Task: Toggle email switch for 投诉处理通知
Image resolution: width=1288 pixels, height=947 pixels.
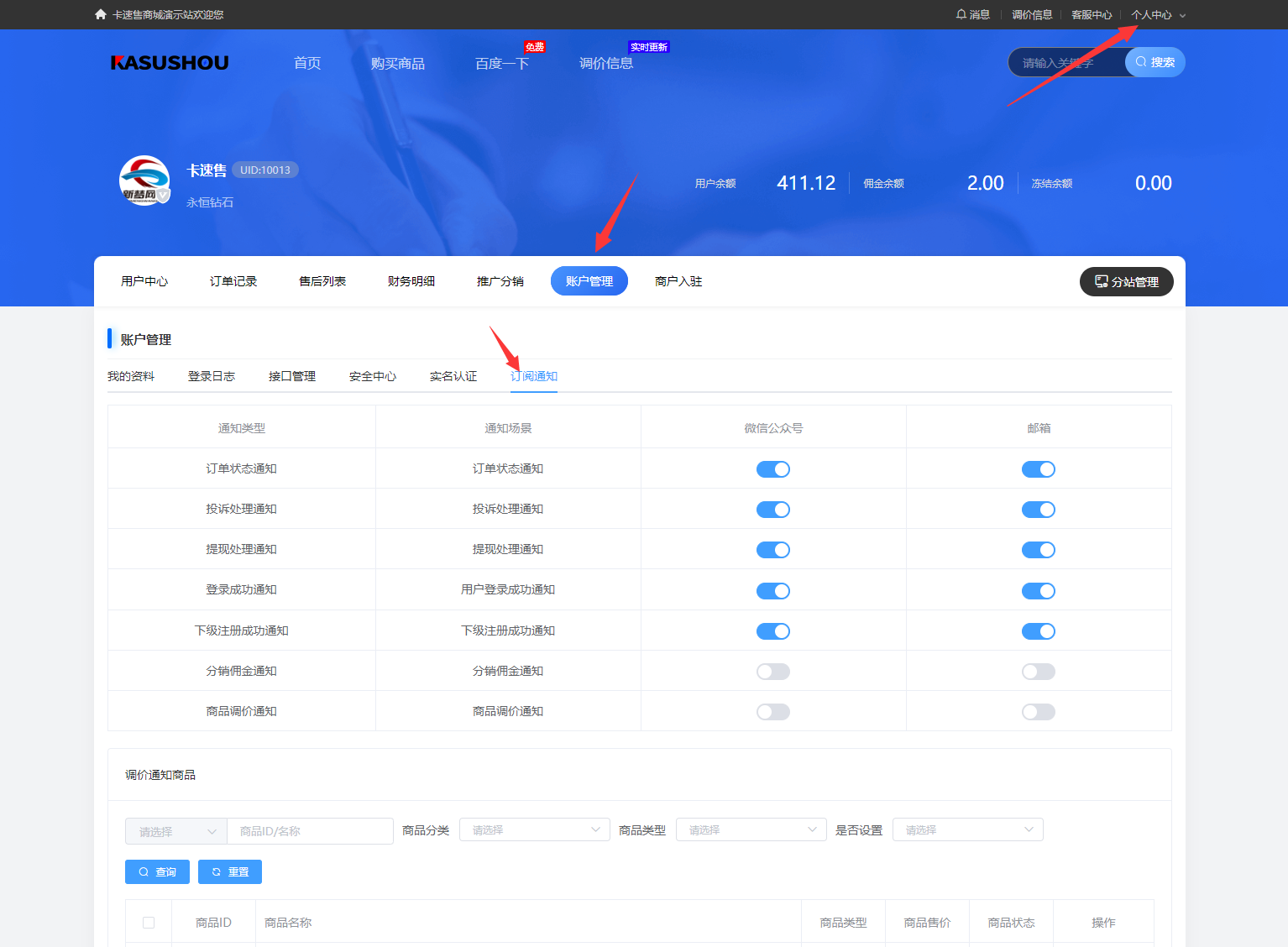Action: click(1039, 510)
